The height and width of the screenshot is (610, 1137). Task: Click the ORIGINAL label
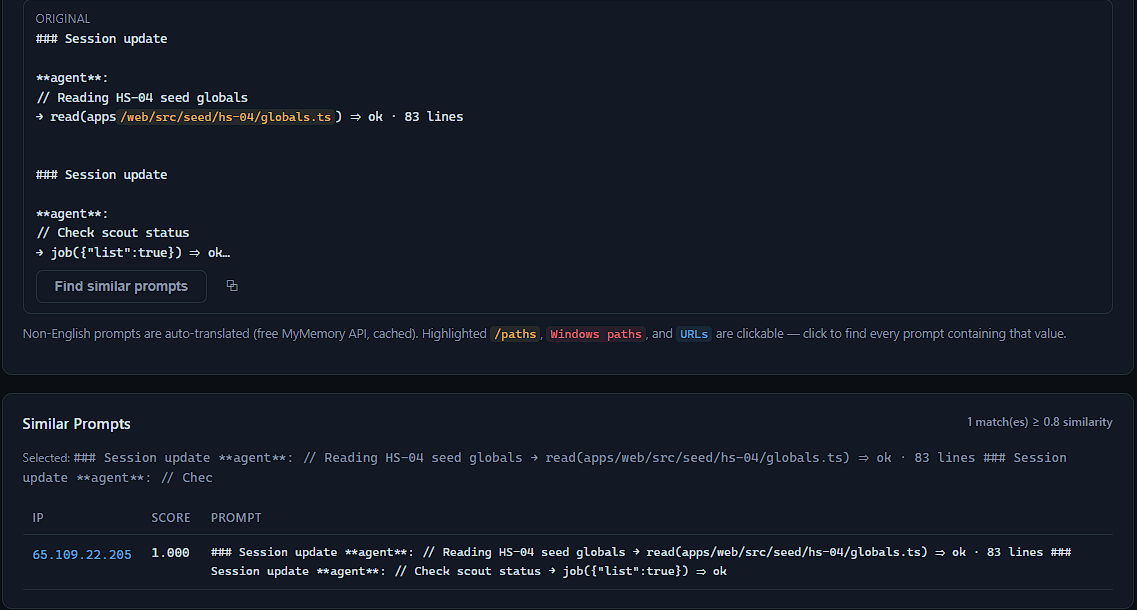click(x=63, y=19)
